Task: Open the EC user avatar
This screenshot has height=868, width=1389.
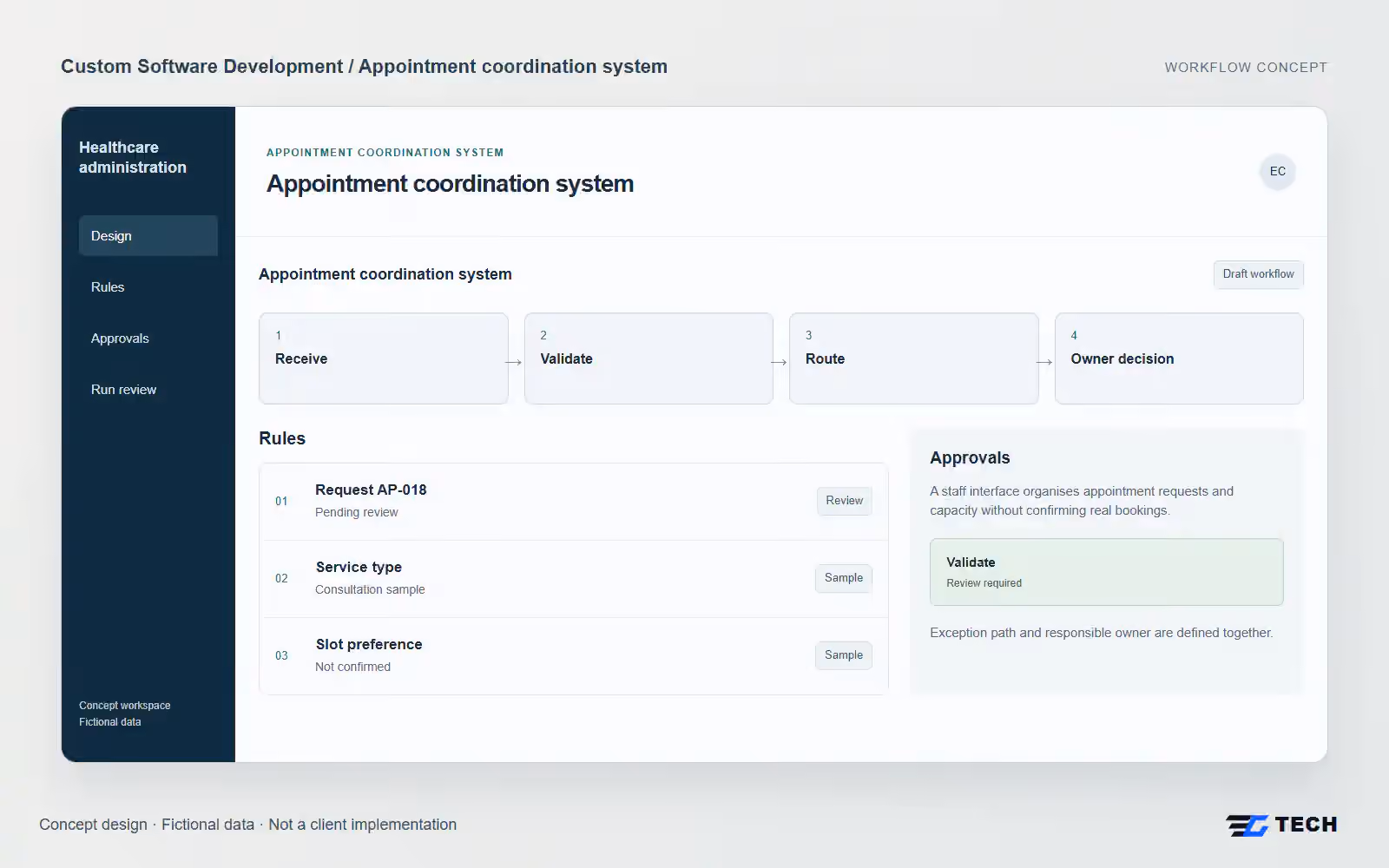Action: (1277, 171)
